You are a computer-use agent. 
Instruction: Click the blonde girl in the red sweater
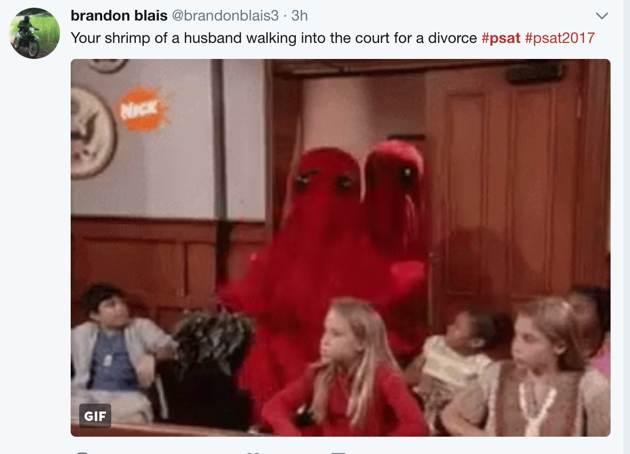[348, 370]
